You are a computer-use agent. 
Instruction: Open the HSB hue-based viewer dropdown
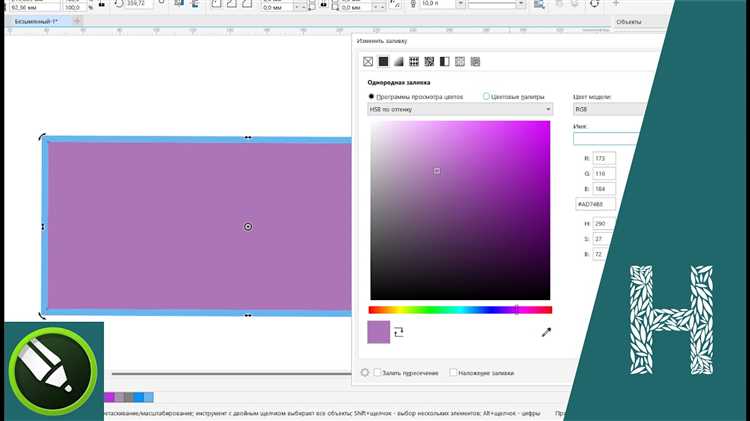coord(460,110)
